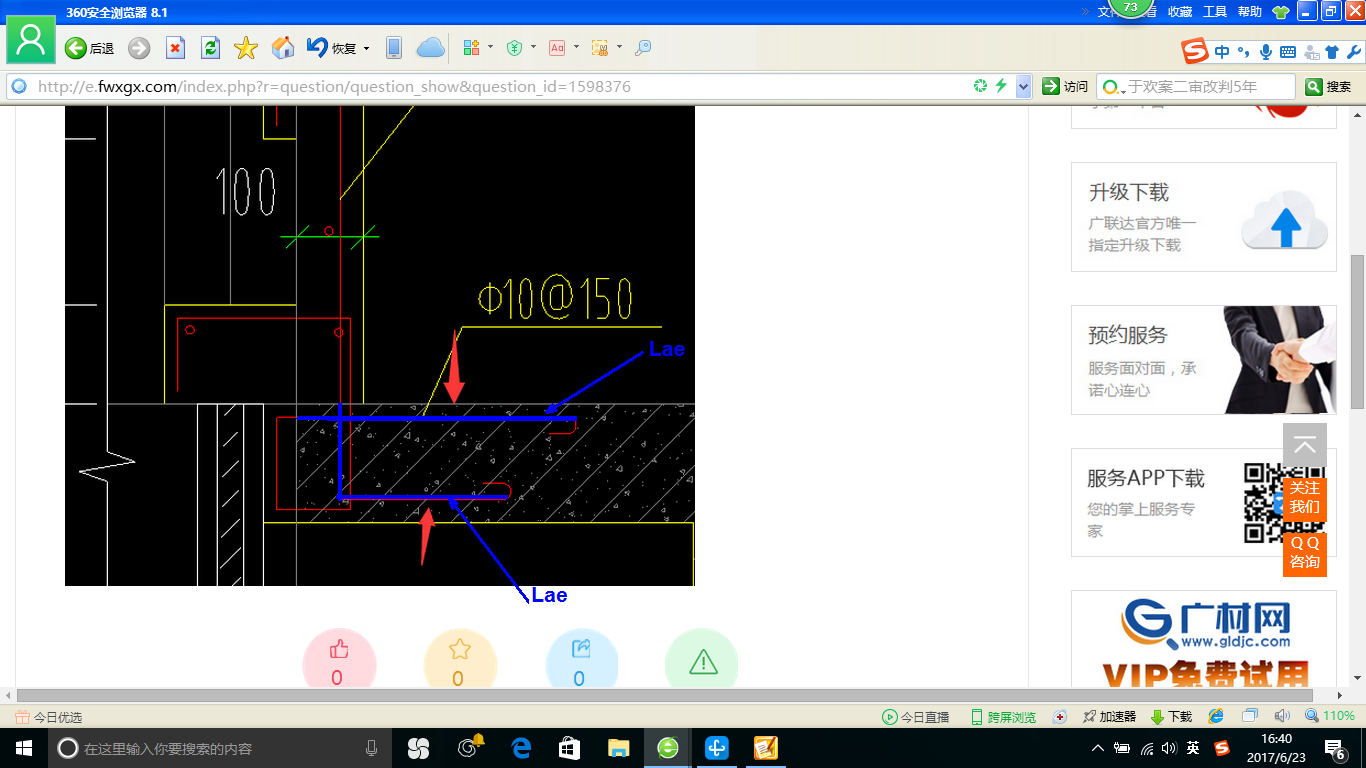Image resolution: width=1366 pixels, height=768 pixels.
Task: Open File Explorer from the taskbar
Action: 619,748
